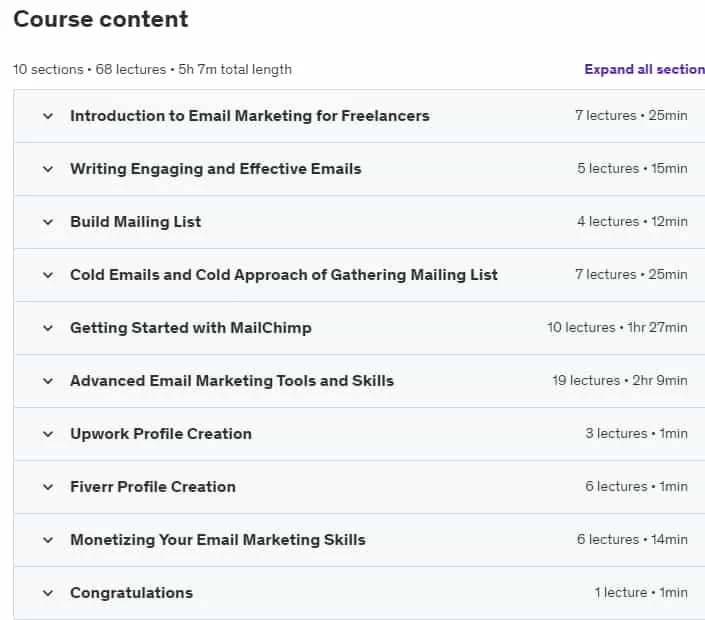Image resolution: width=705 pixels, height=620 pixels.
Task: Click the Upwork Profile Creation section title
Action: [x=161, y=434]
